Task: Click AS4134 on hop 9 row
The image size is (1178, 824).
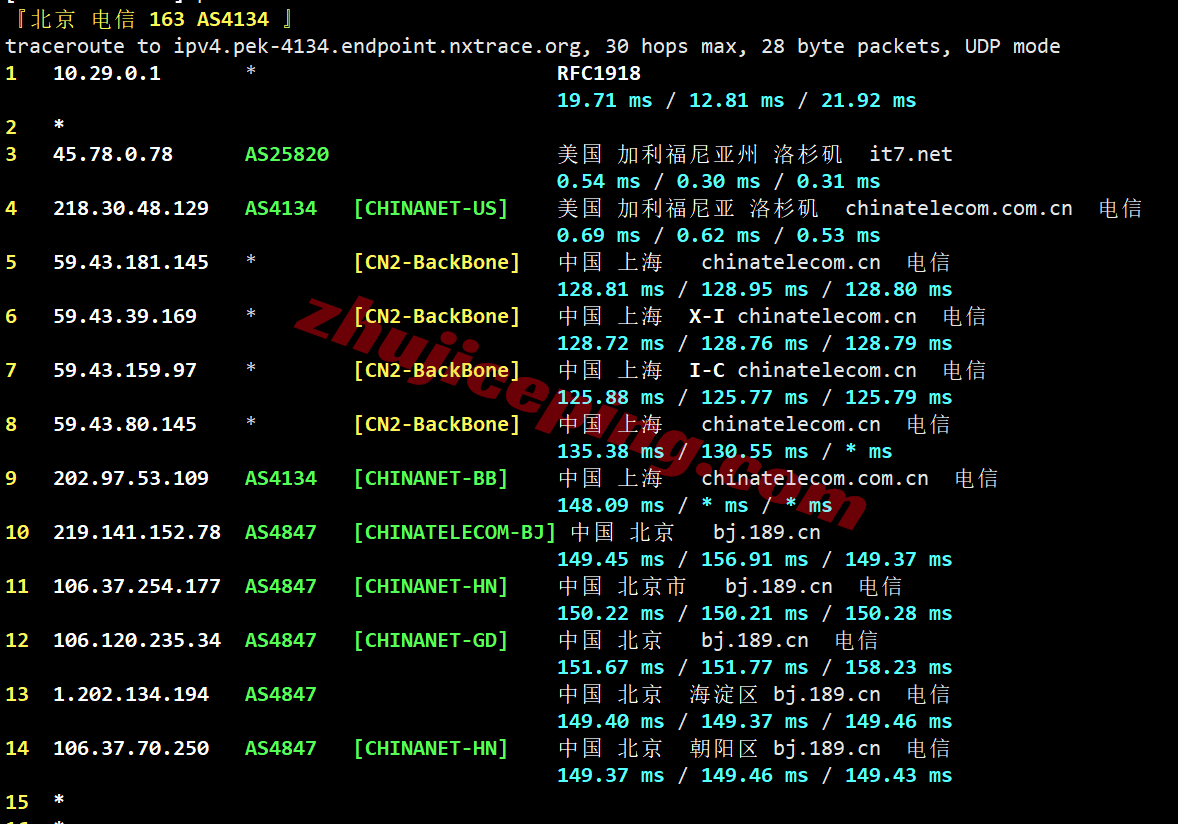Action: 281,479
